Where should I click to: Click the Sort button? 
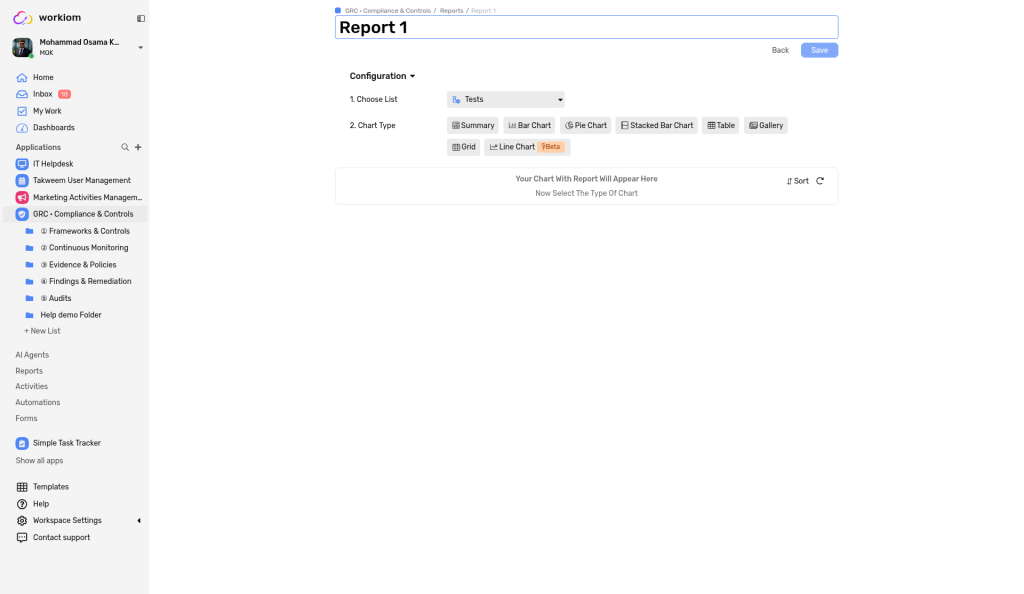click(x=797, y=181)
